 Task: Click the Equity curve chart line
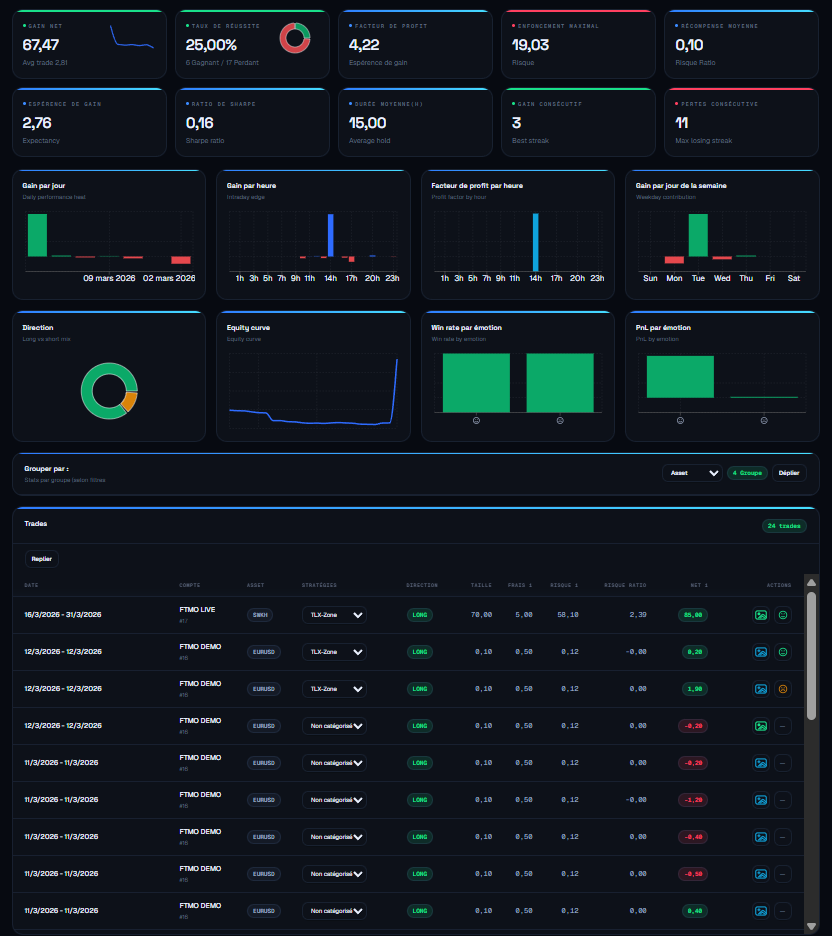(x=313, y=391)
